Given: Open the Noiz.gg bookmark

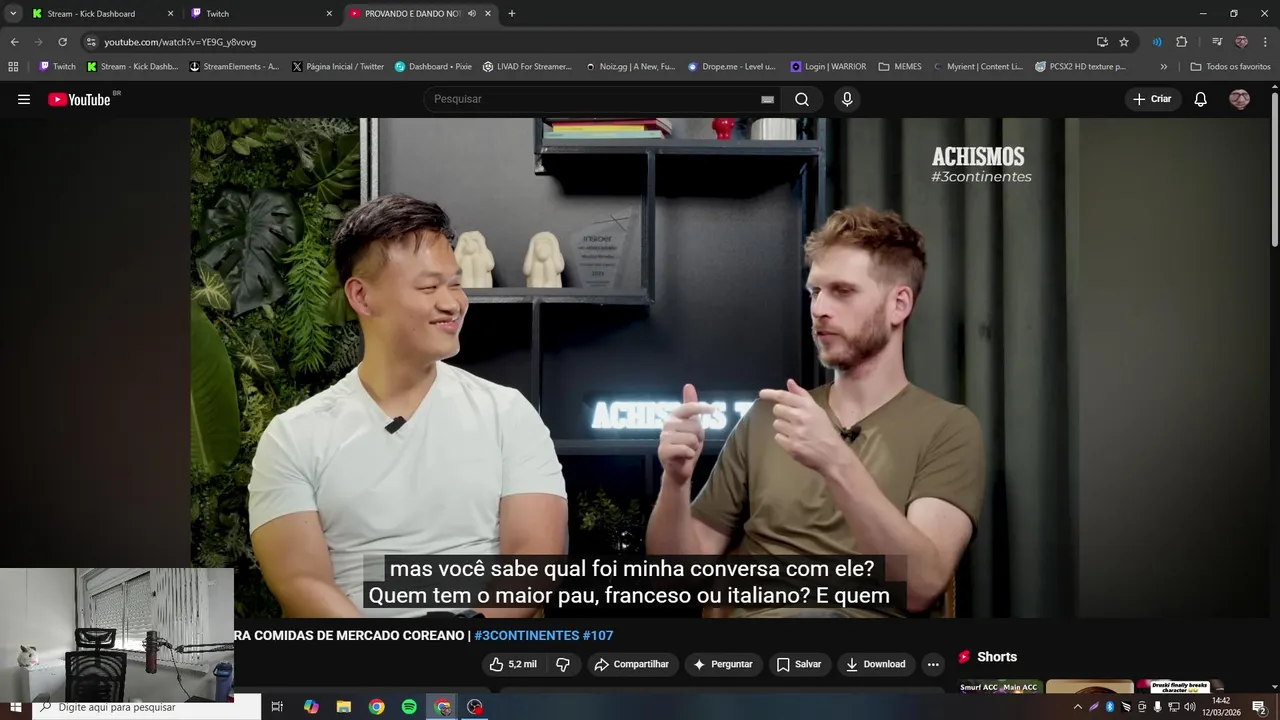Looking at the screenshot, I should point(630,67).
